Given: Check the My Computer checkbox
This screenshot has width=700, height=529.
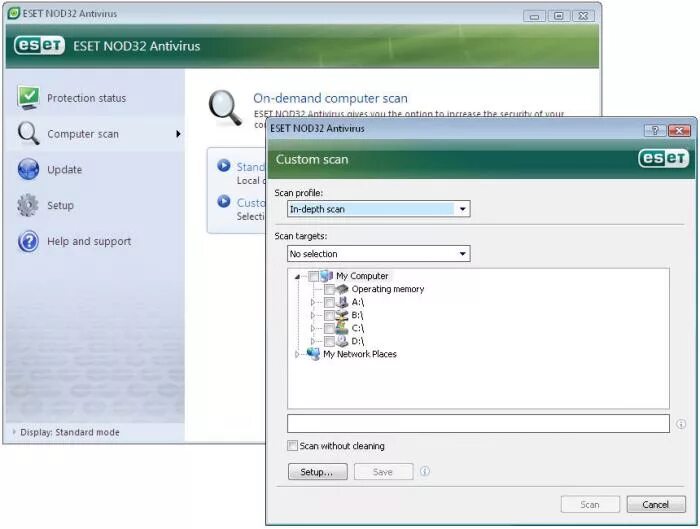Looking at the screenshot, I should 313,276.
